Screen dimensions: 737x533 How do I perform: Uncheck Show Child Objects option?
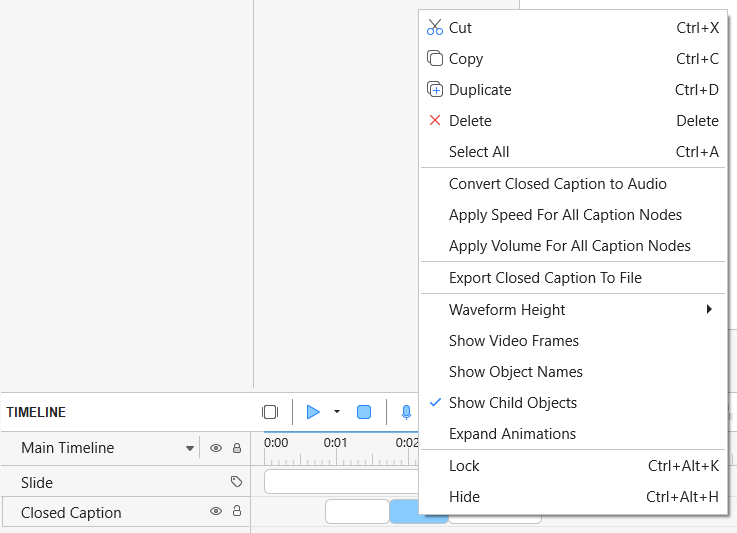pos(572,403)
